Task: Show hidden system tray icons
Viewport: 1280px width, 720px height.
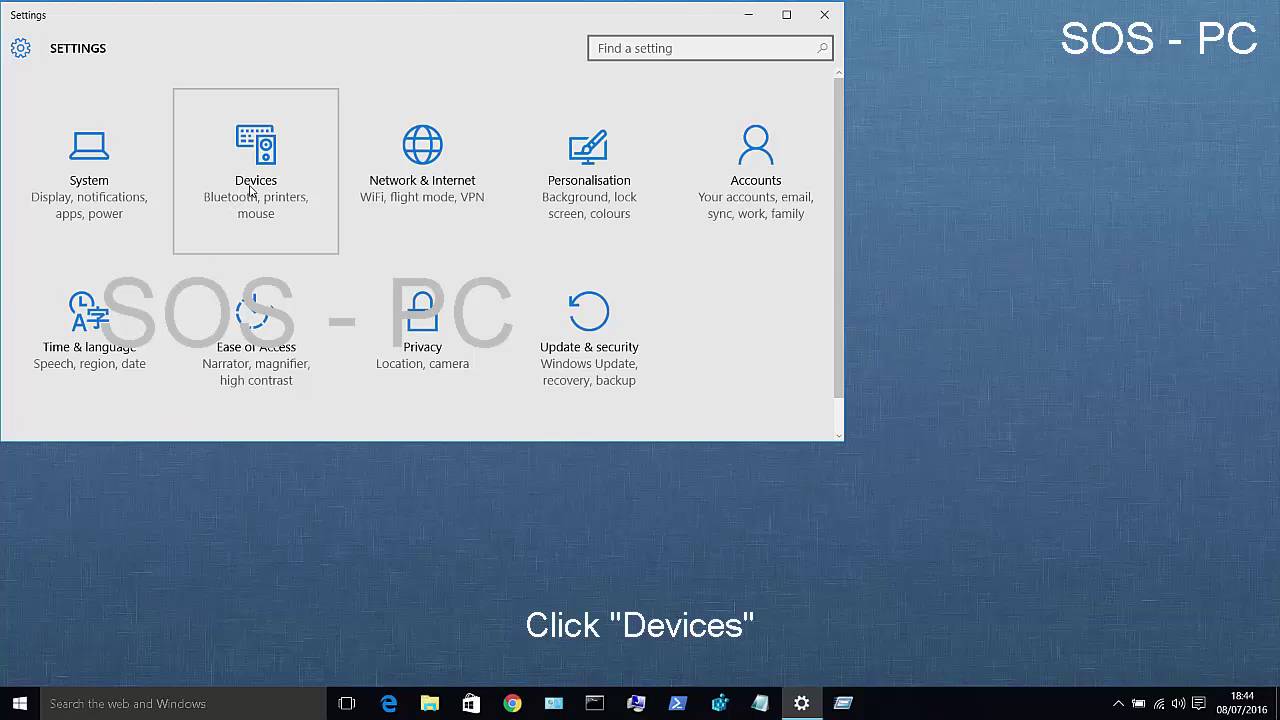Action: click(1118, 703)
